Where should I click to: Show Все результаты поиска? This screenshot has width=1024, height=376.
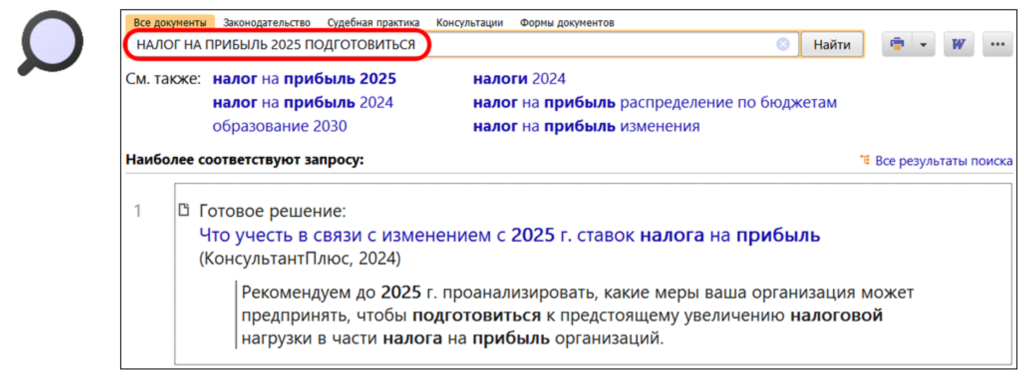(x=944, y=161)
